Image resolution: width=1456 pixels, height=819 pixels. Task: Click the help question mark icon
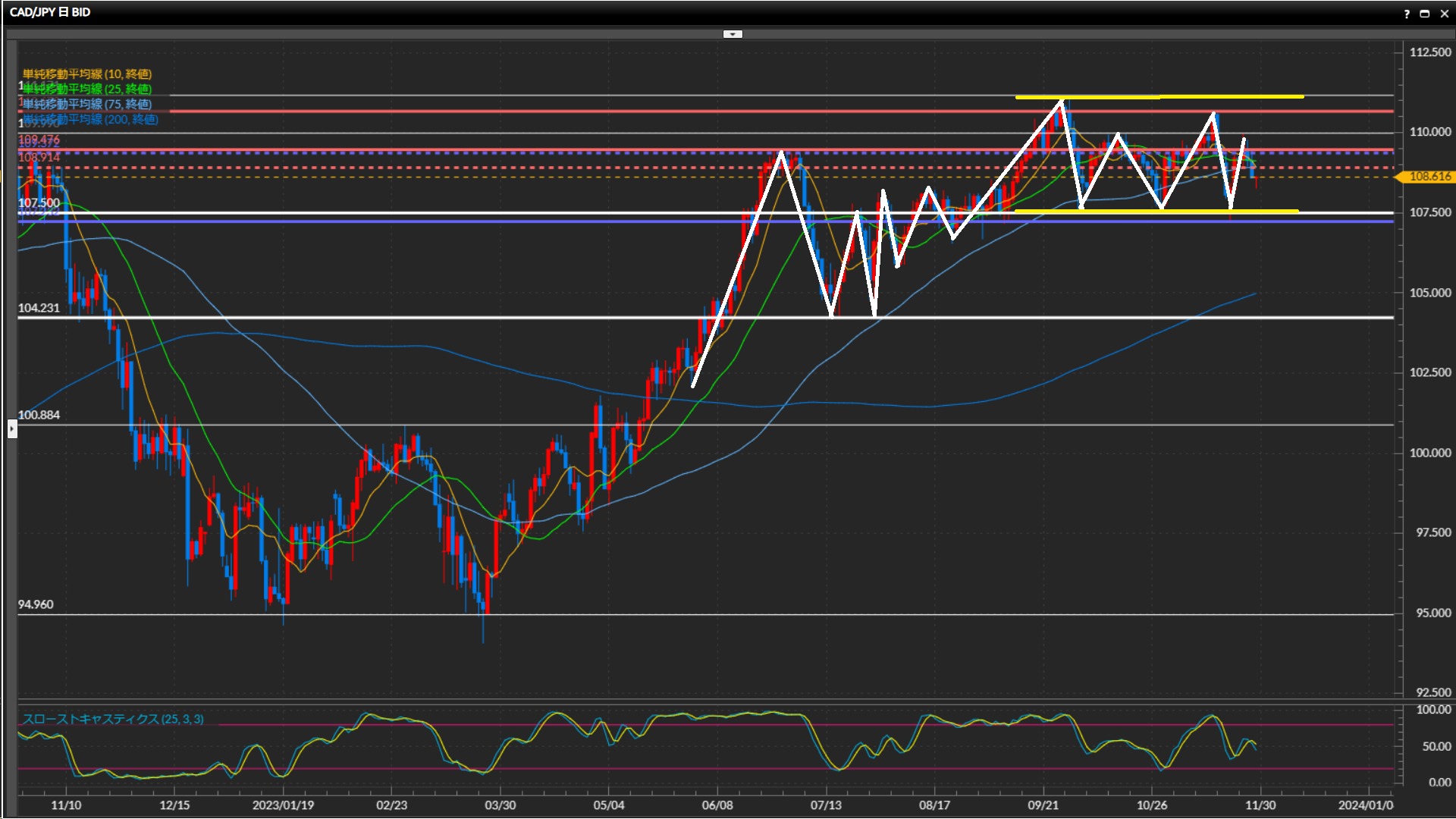click(x=1407, y=14)
